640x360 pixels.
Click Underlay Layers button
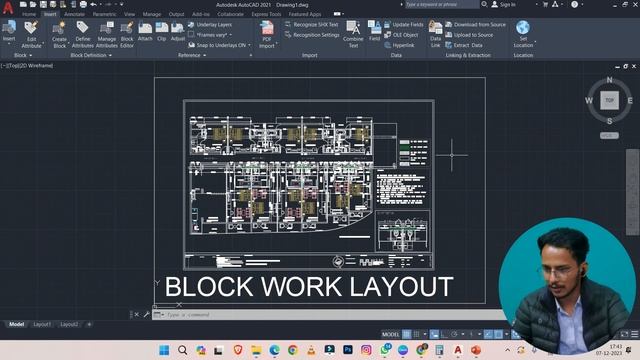click(x=210, y=24)
